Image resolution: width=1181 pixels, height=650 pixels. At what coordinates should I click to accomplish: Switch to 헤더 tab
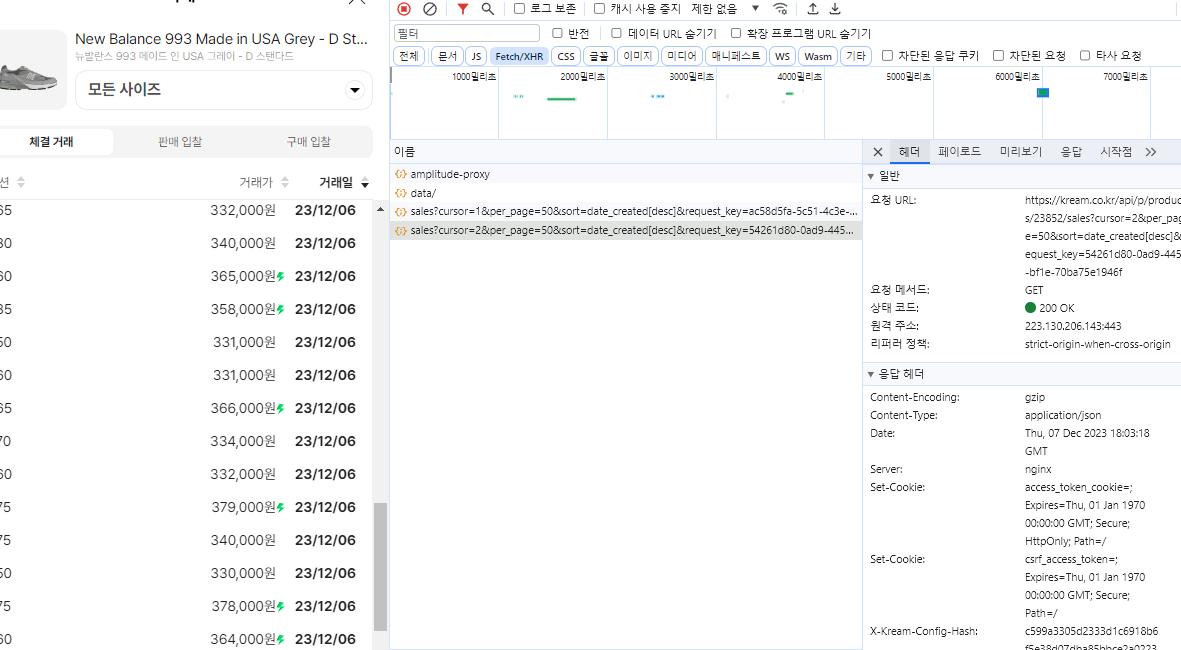pyautogui.click(x=909, y=152)
